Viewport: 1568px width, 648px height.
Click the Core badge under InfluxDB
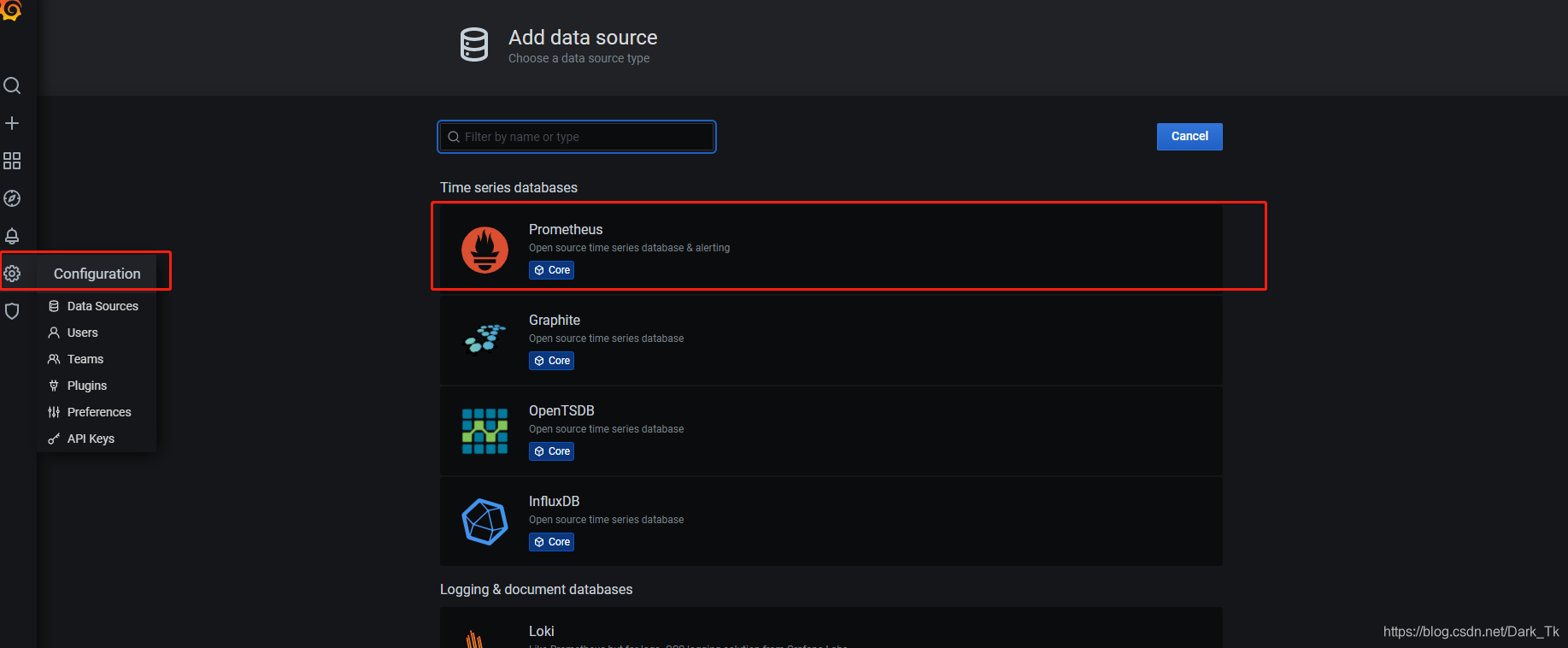coord(551,542)
